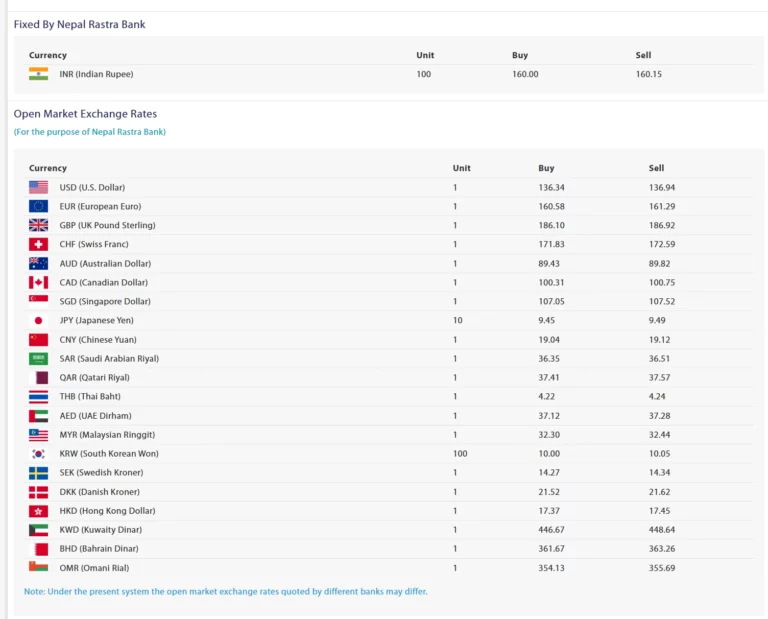
Task: Click the USD buy rate 136.34
Action: (552, 188)
